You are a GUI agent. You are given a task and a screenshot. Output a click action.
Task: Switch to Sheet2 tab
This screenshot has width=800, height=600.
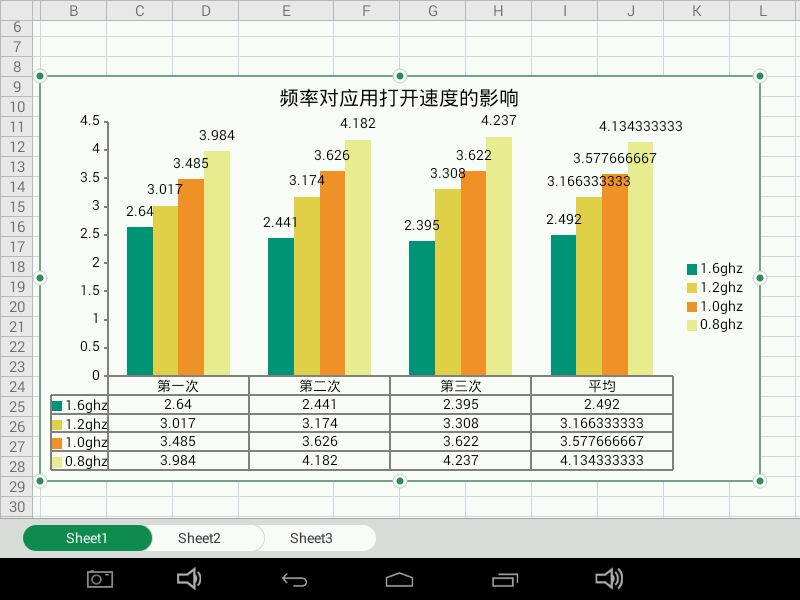coord(199,538)
